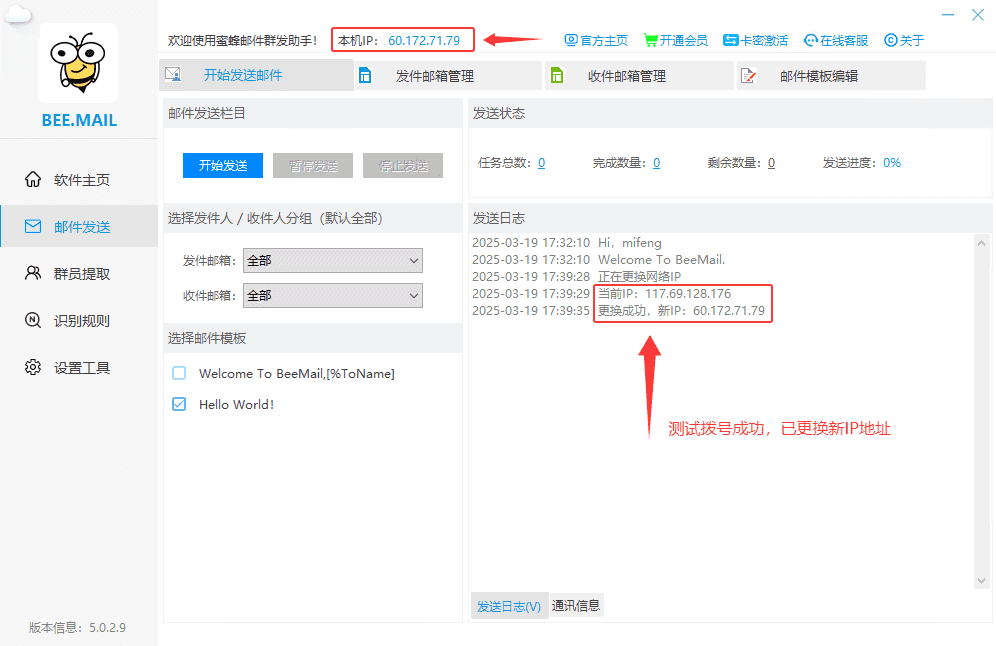
Task: Go to 识别规则 in the sidebar
Action: coord(79,321)
